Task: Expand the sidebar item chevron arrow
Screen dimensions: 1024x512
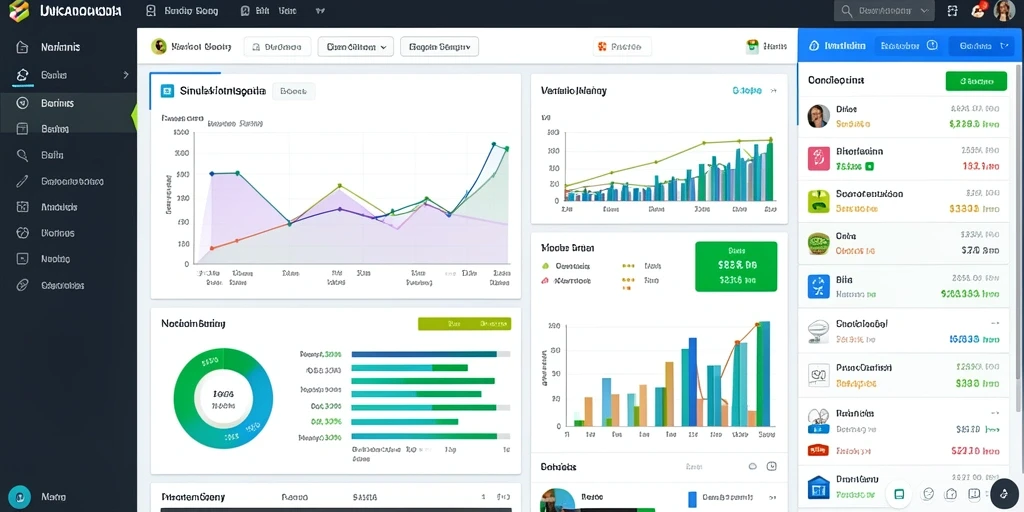Action: tap(126, 75)
